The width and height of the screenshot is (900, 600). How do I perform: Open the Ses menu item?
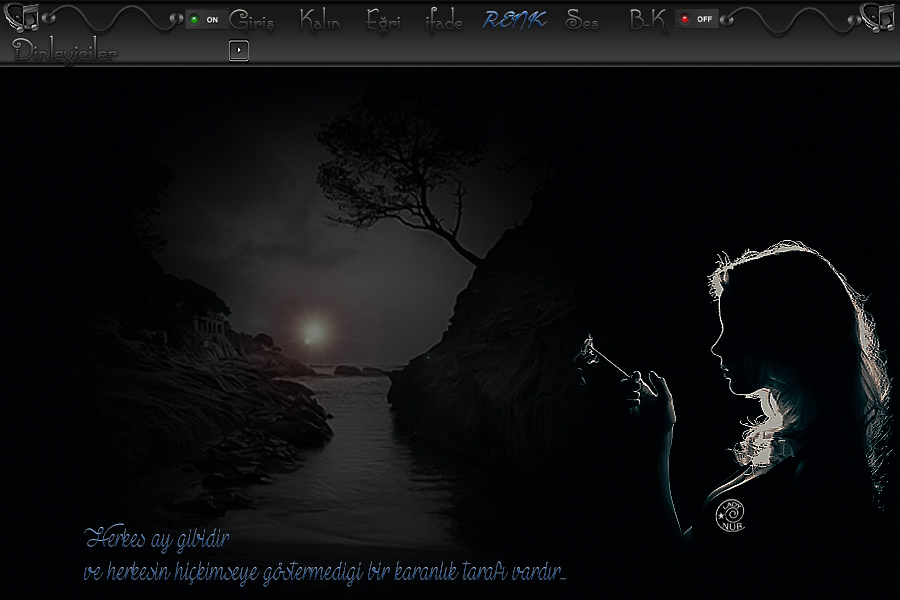pos(582,20)
